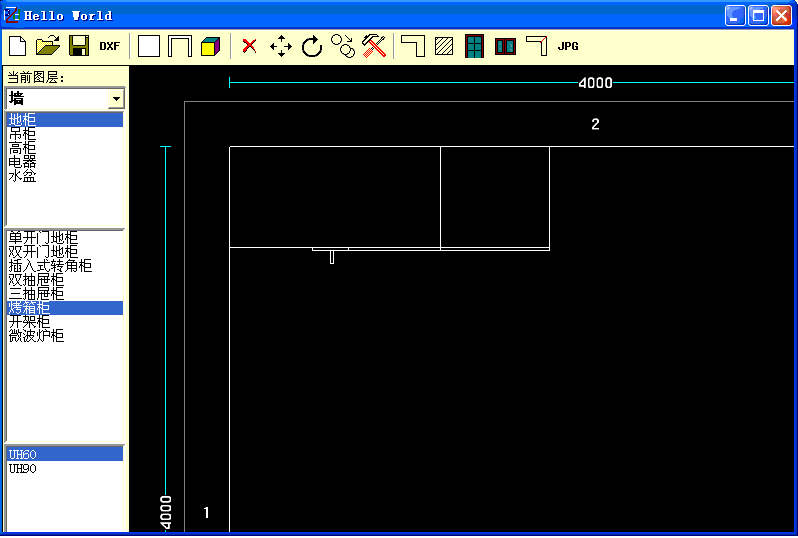Click the top 4000 dimension label

(x=595, y=83)
